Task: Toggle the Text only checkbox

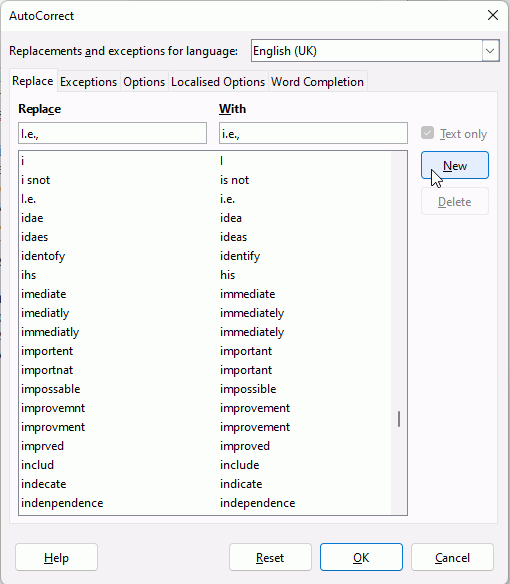Action: tap(427, 133)
